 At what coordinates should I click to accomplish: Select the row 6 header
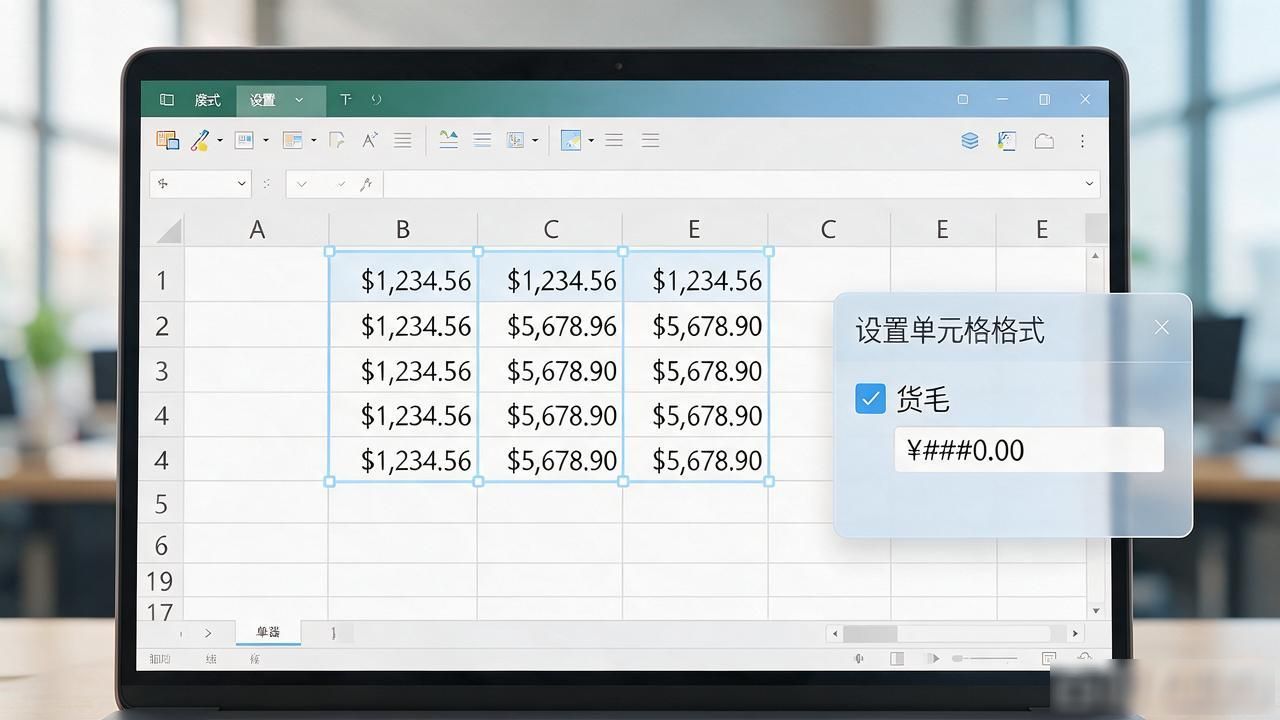click(x=161, y=545)
